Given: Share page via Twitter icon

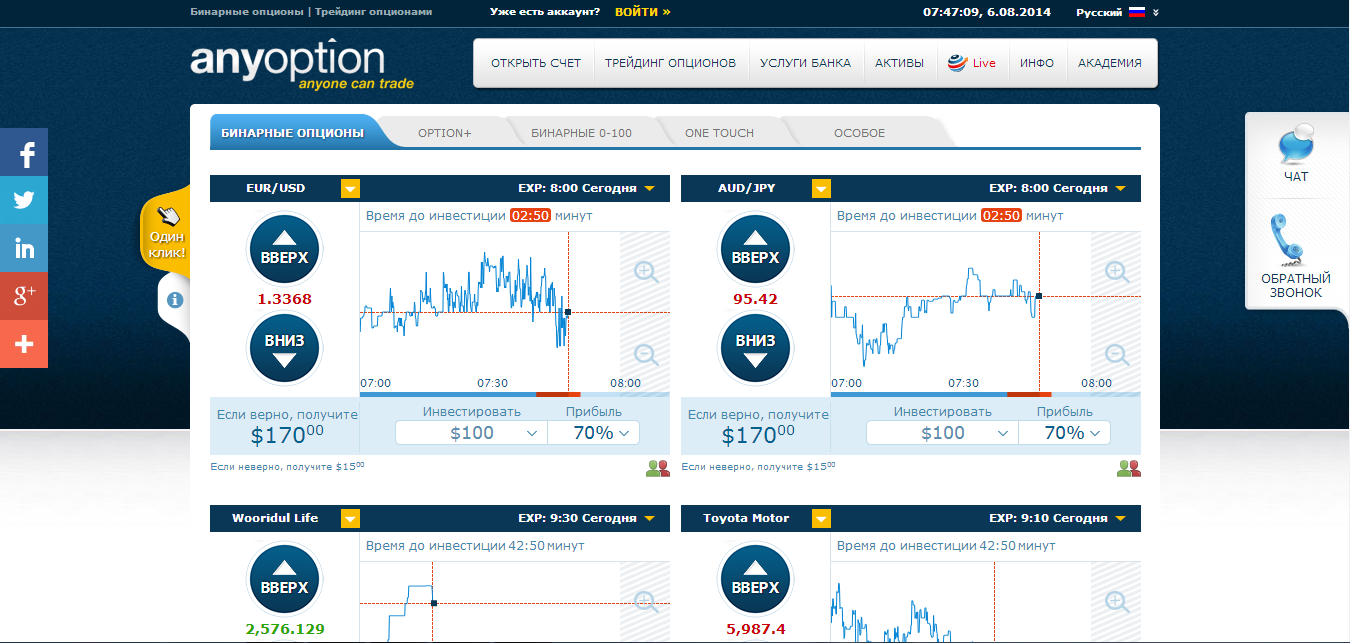Looking at the screenshot, I should (24, 201).
